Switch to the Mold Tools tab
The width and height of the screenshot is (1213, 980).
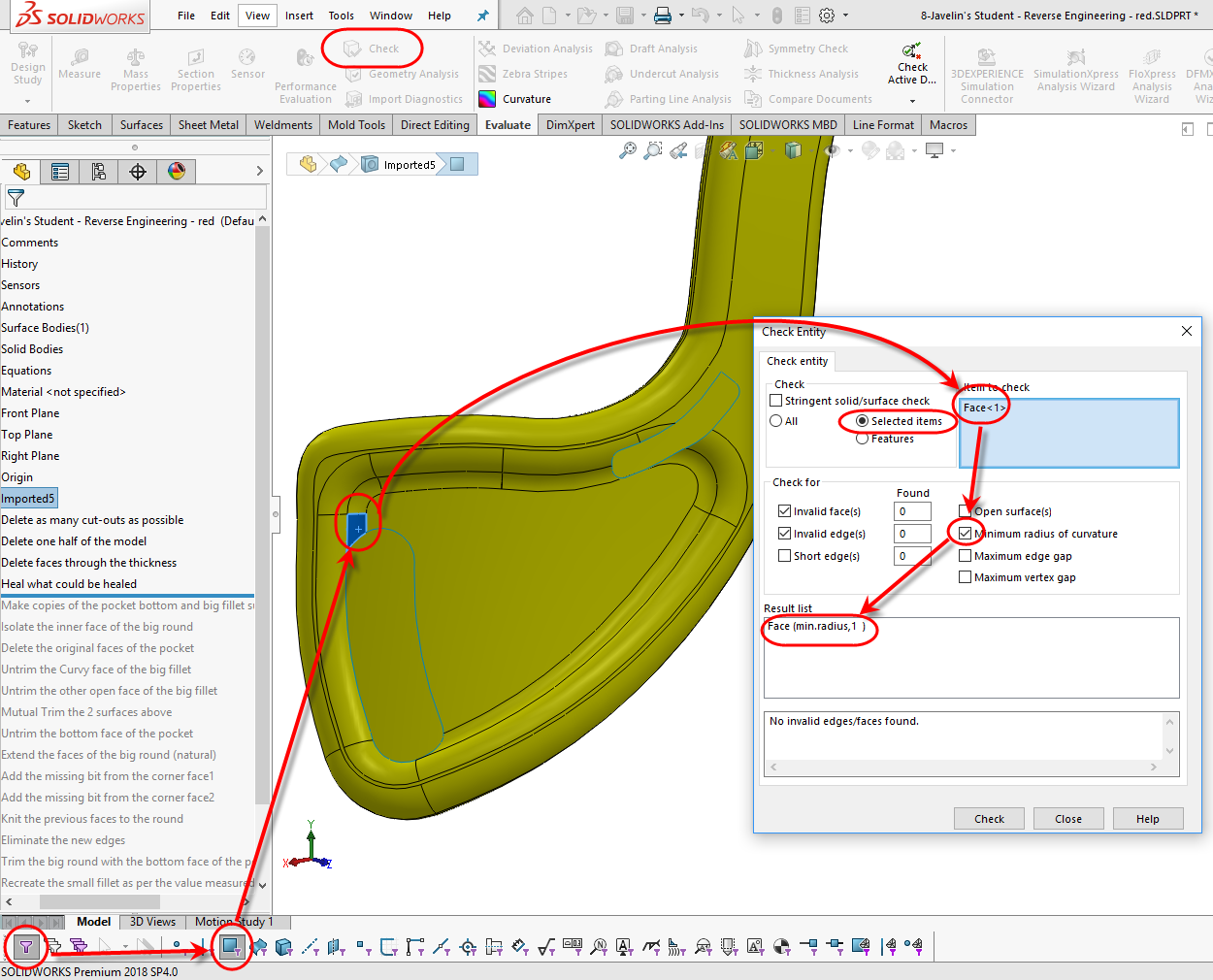(356, 125)
